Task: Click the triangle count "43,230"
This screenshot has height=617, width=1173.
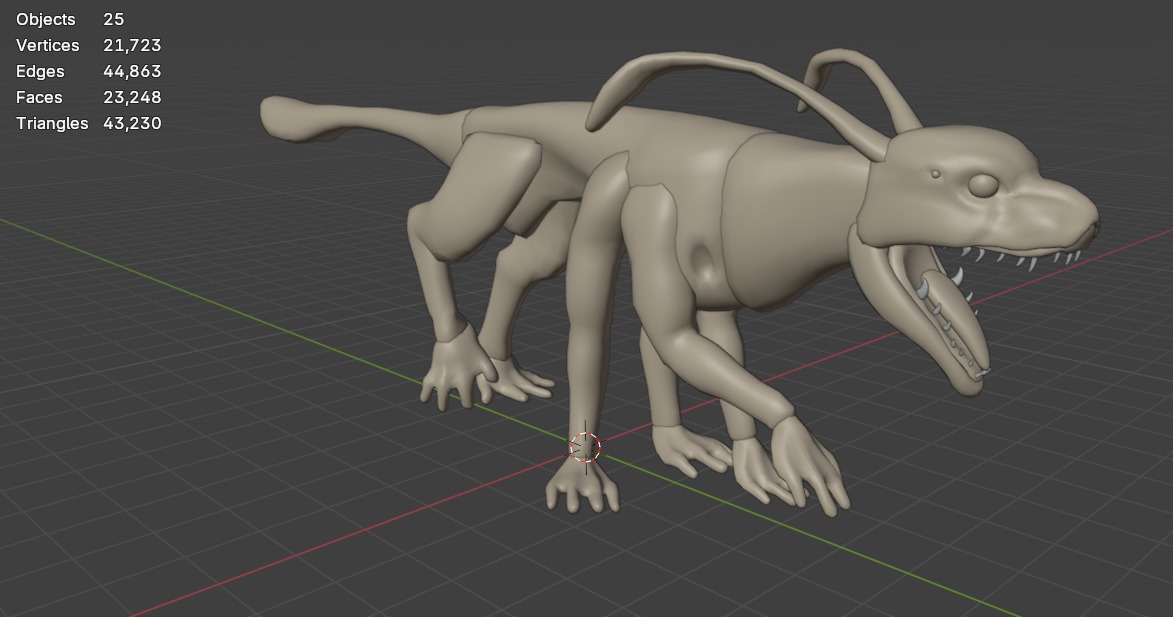Action: (x=132, y=123)
